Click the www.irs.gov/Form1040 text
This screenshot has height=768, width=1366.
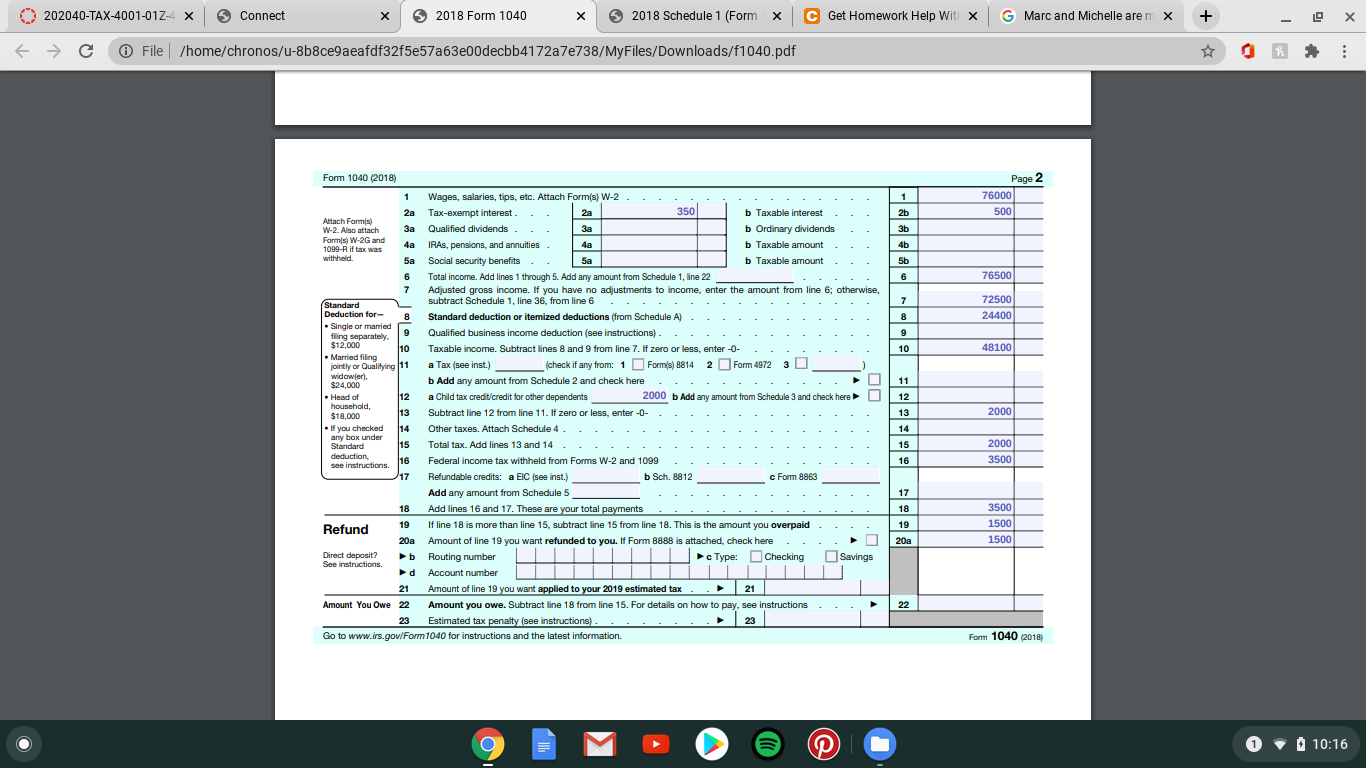click(398, 636)
